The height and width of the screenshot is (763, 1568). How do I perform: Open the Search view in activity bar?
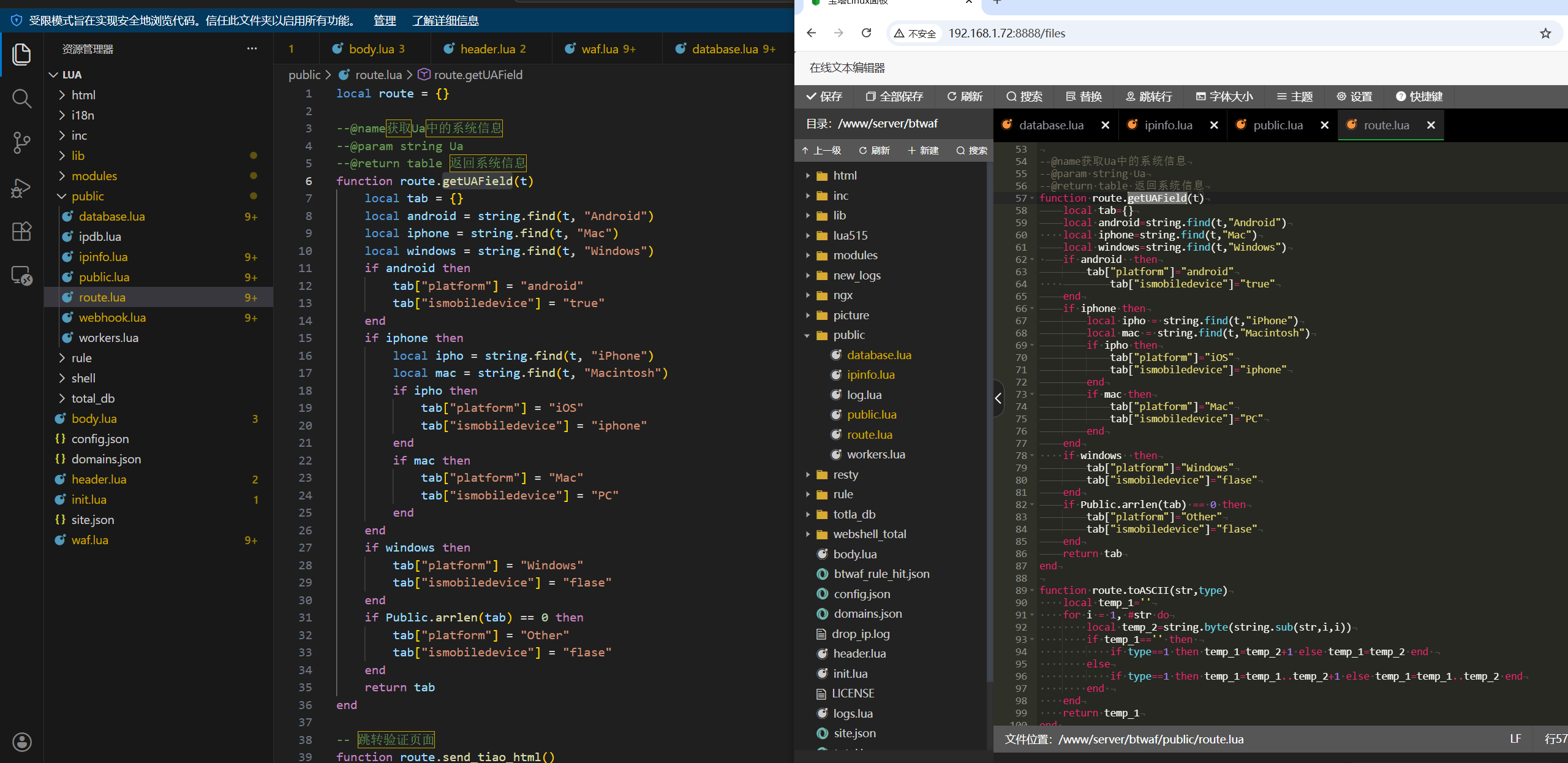pos(22,98)
